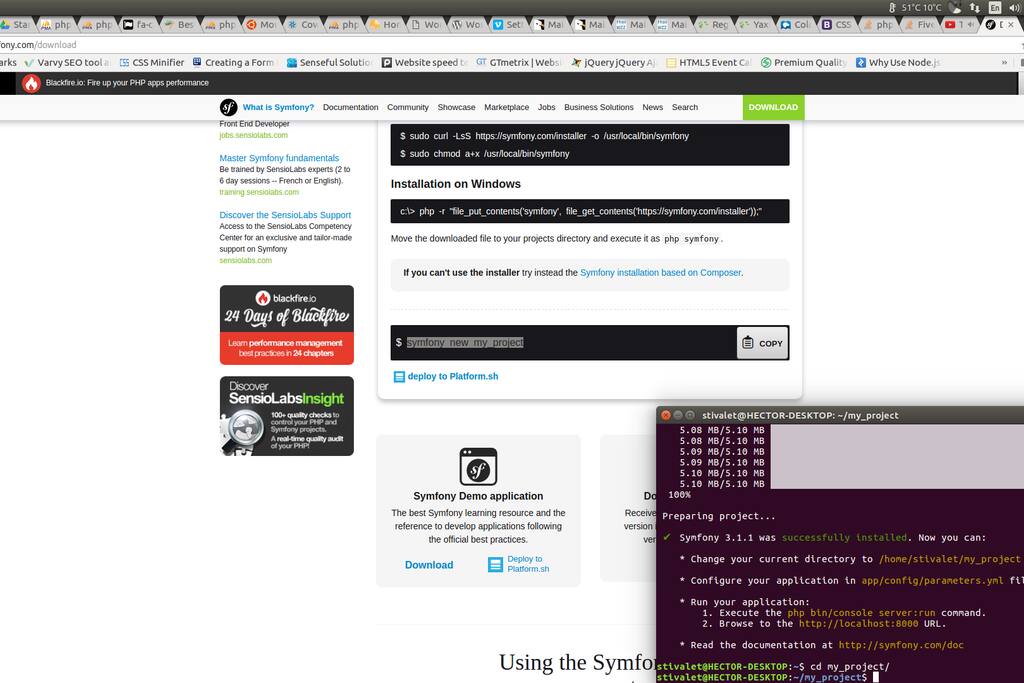This screenshot has width=1024, height=683.
Task: Open the sound volume indicator
Action: click(x=1015, y=7)
